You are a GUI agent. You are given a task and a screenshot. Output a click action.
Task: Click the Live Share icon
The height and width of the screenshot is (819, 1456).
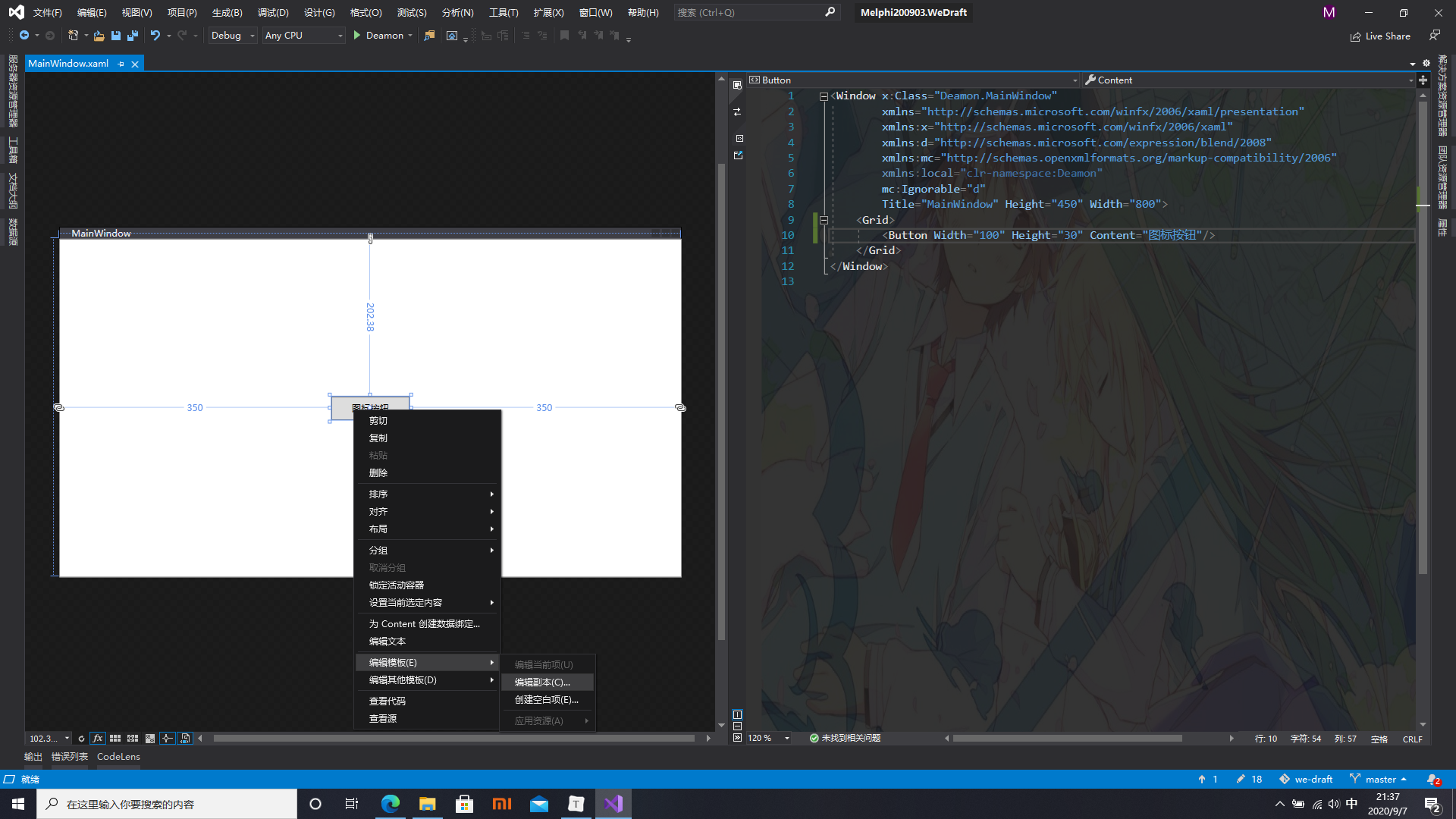1356,36
